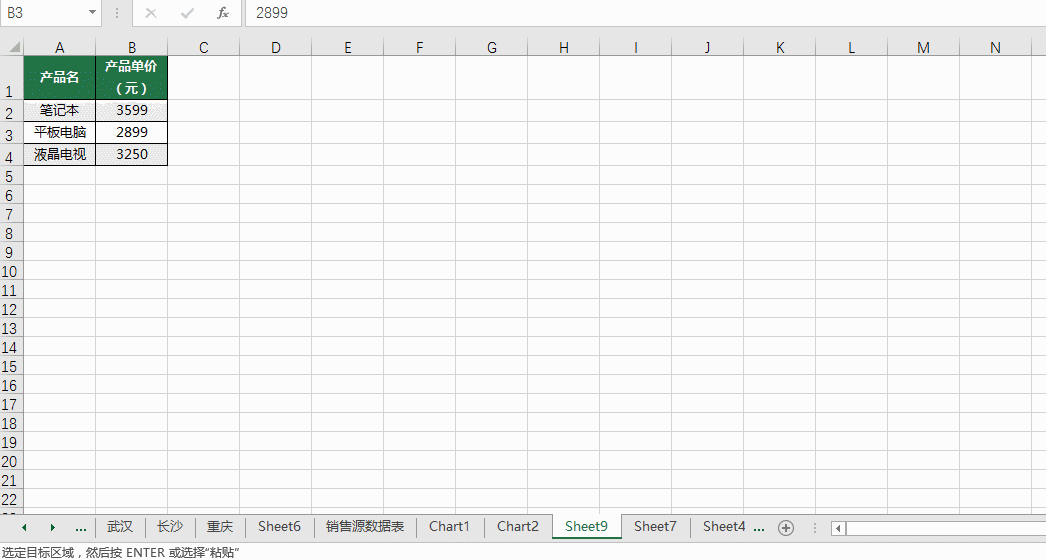Switch to the 长沙 sheet tab
The width and height of the screenshot is (1046, 560).
click(x=170, y=527)
